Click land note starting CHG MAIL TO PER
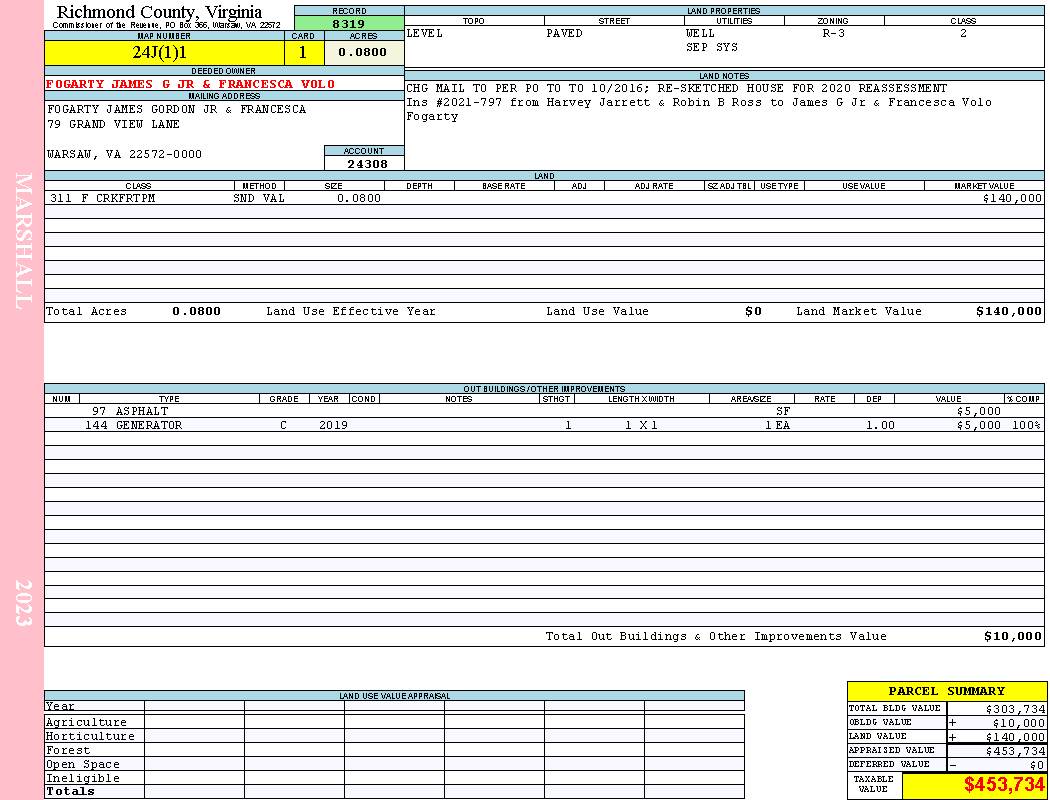This screenshot has height=800, width=1050. (x=676, y=88)
